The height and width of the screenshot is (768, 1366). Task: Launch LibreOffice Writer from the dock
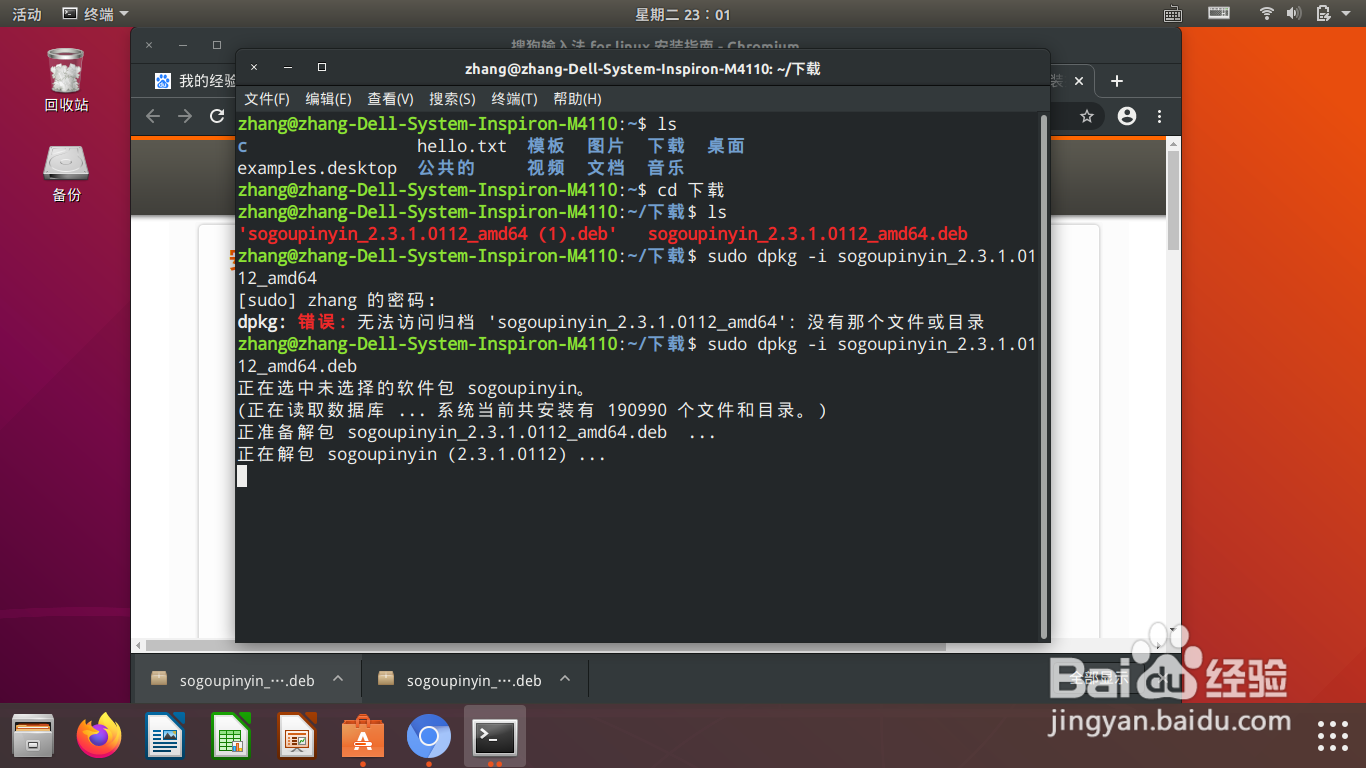pyautogui.click(x=163, y=737)
